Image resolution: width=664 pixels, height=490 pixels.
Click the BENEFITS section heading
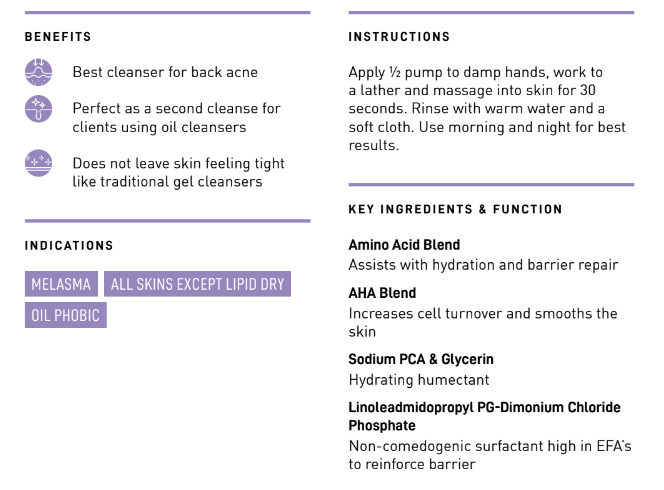[x=58, y=37]
